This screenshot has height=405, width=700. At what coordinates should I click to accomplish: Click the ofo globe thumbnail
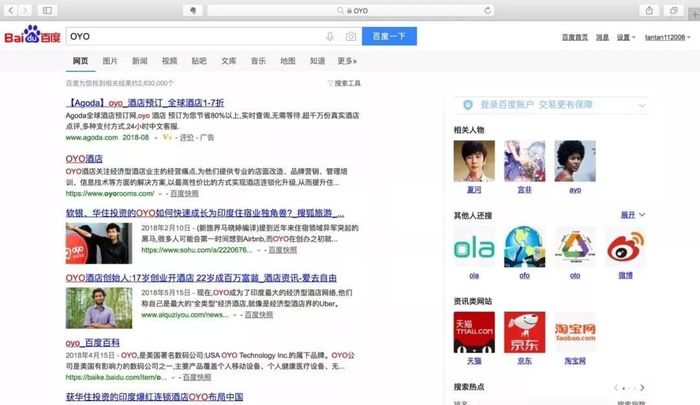[x=525, y=247]
